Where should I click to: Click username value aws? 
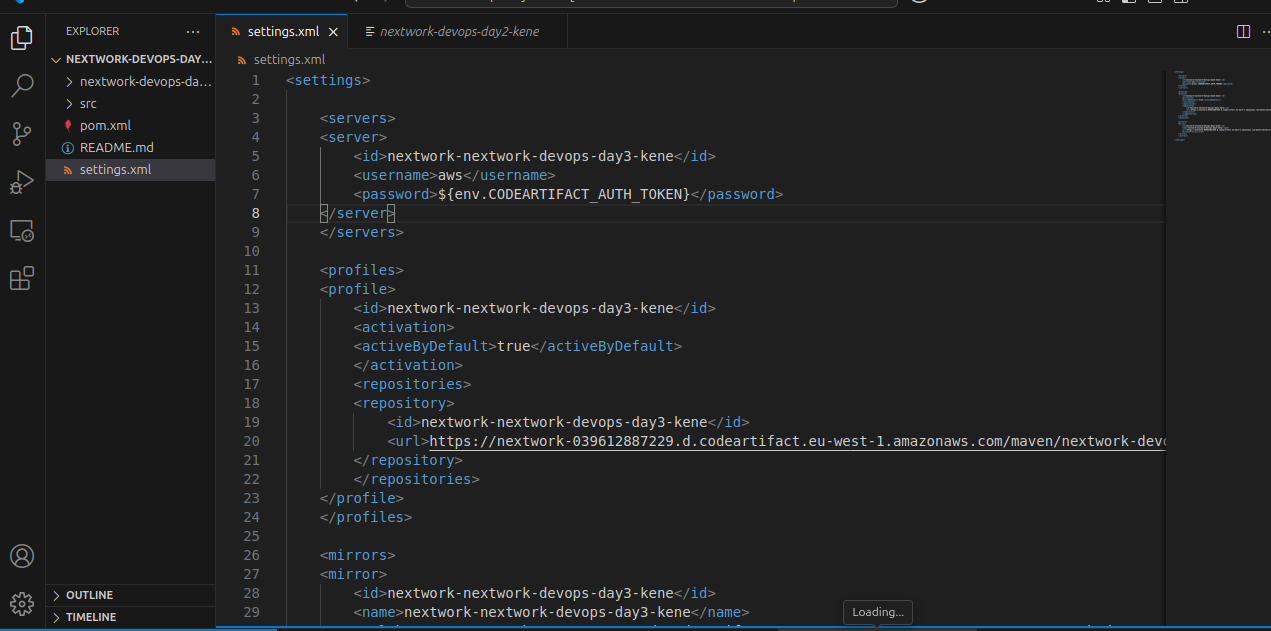pos(450,175)
